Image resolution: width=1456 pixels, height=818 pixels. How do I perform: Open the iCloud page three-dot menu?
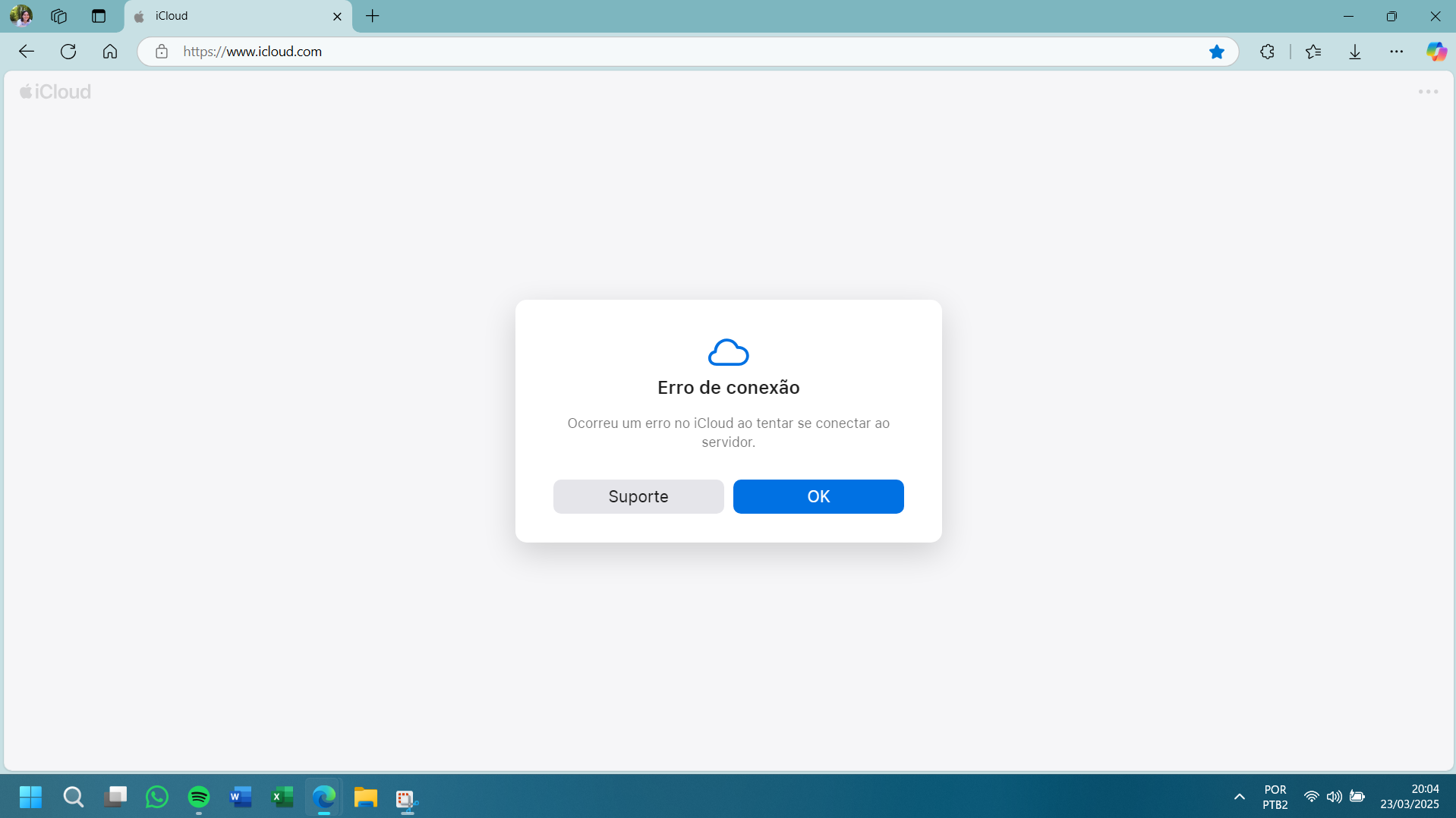coord(1428,92)
